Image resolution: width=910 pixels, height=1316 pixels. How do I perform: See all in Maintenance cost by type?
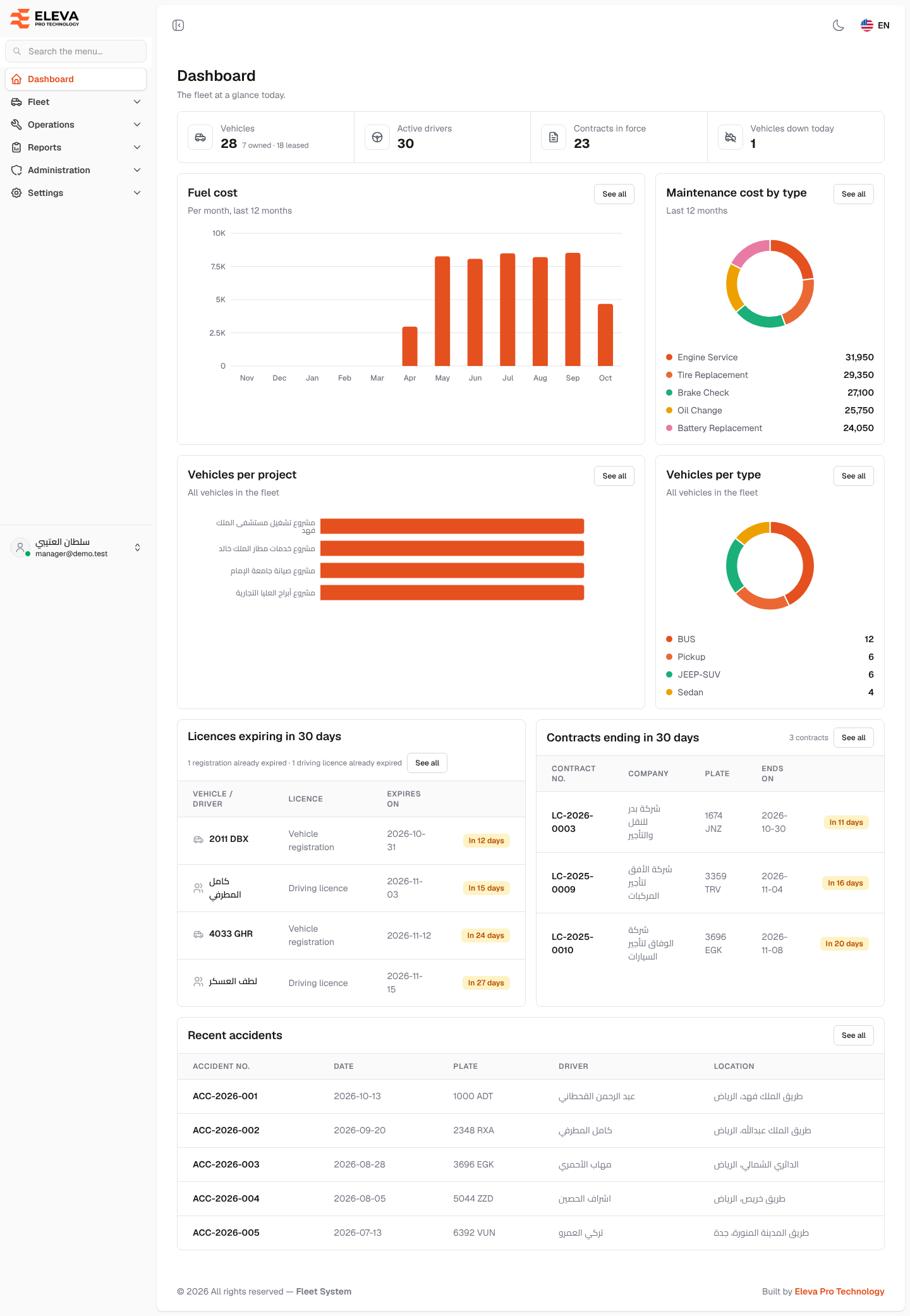click(854, 194)
